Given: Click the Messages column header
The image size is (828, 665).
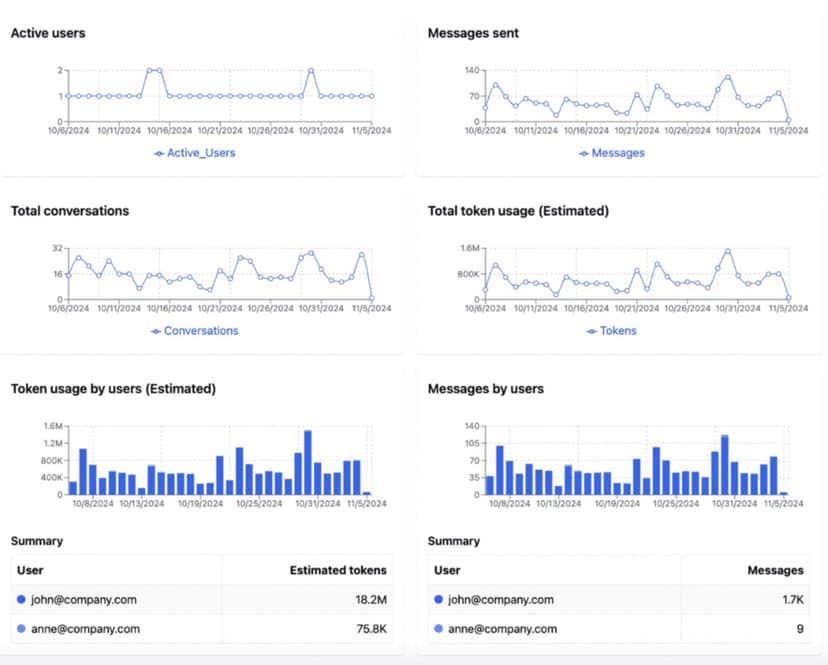Looking at the screenshot, I should (777, 570).
